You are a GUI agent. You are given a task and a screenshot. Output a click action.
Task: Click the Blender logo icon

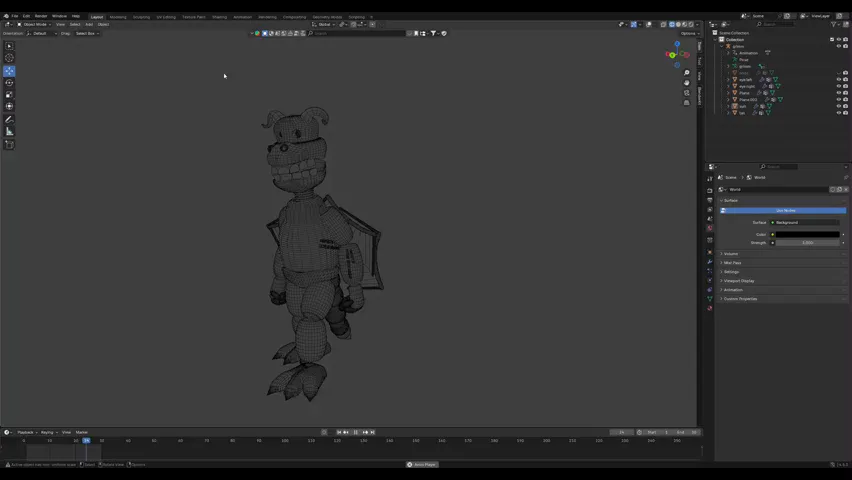(6, 16)
